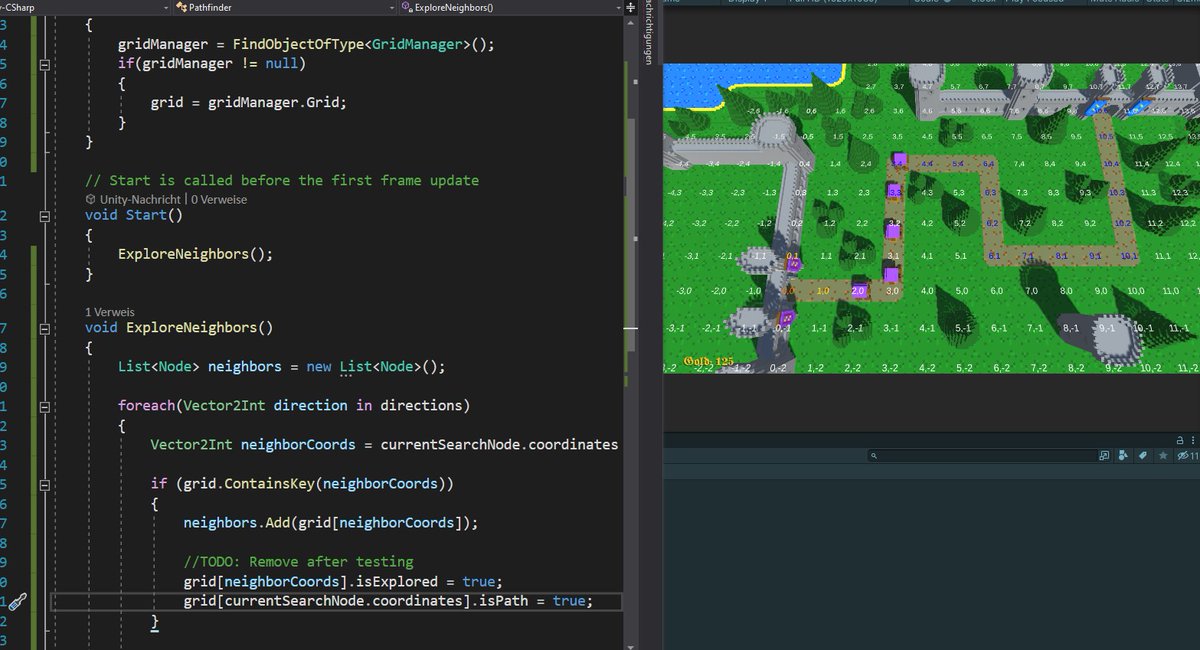
Task: Collapse the void ExploreNeighbors() method
Action: (x=43, y=329)
